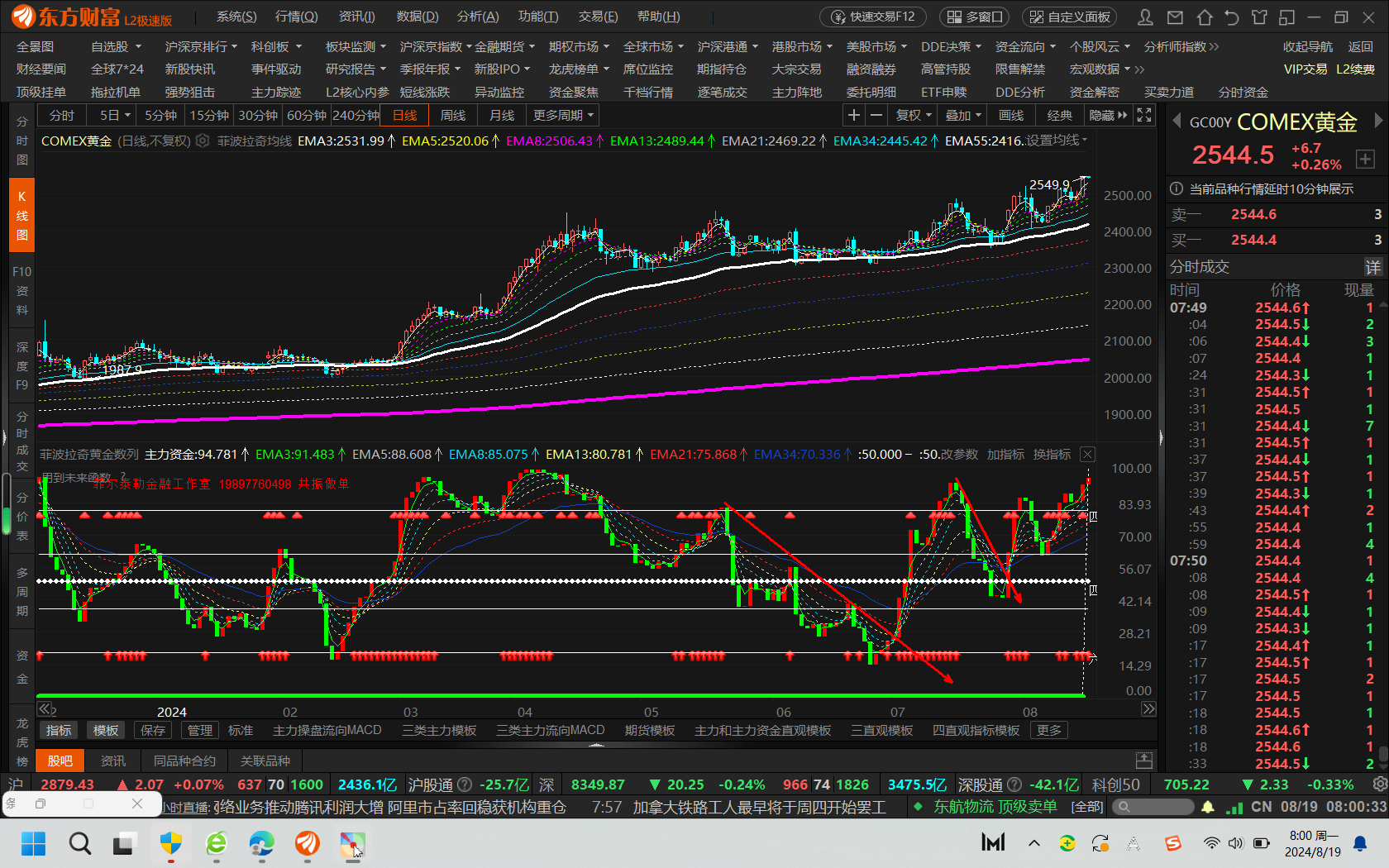Viewport: 1389px width, 868px height.
Task: Open Windows taskbar search icon
Action: (x=80, y=843)
